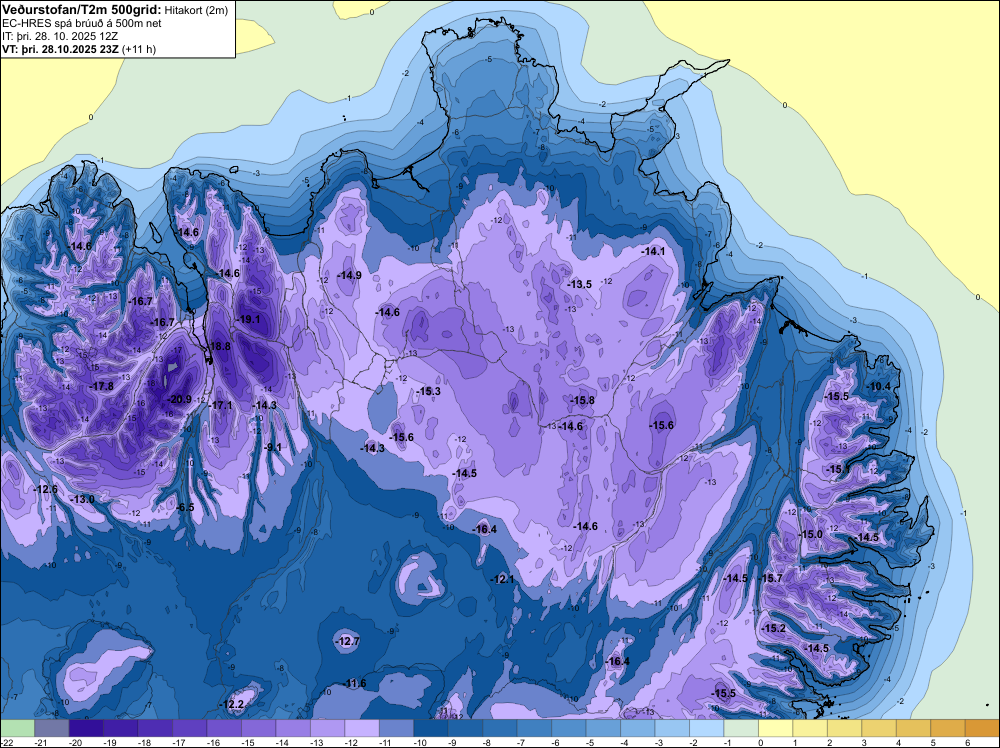Pick the light green legend swatch above -22

17,728
